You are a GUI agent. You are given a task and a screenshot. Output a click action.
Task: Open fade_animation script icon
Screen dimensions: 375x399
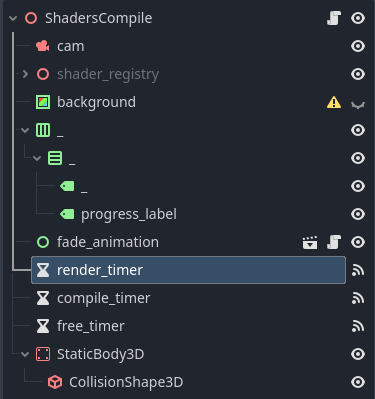click(x=334, y=242)
